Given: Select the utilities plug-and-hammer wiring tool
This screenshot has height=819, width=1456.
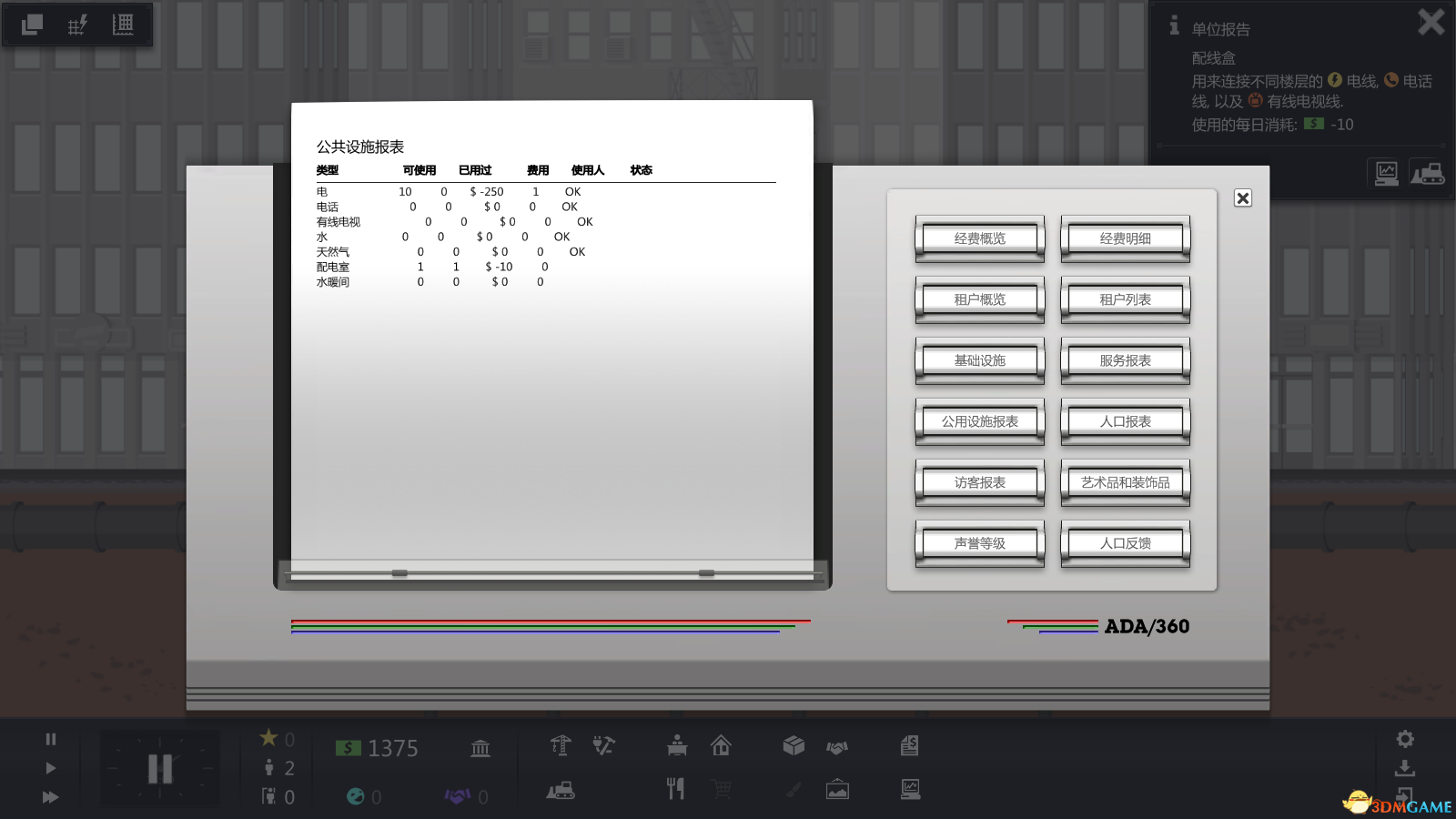Looking at the screenshot, I should pyautogui.click(x=603, y=746).
